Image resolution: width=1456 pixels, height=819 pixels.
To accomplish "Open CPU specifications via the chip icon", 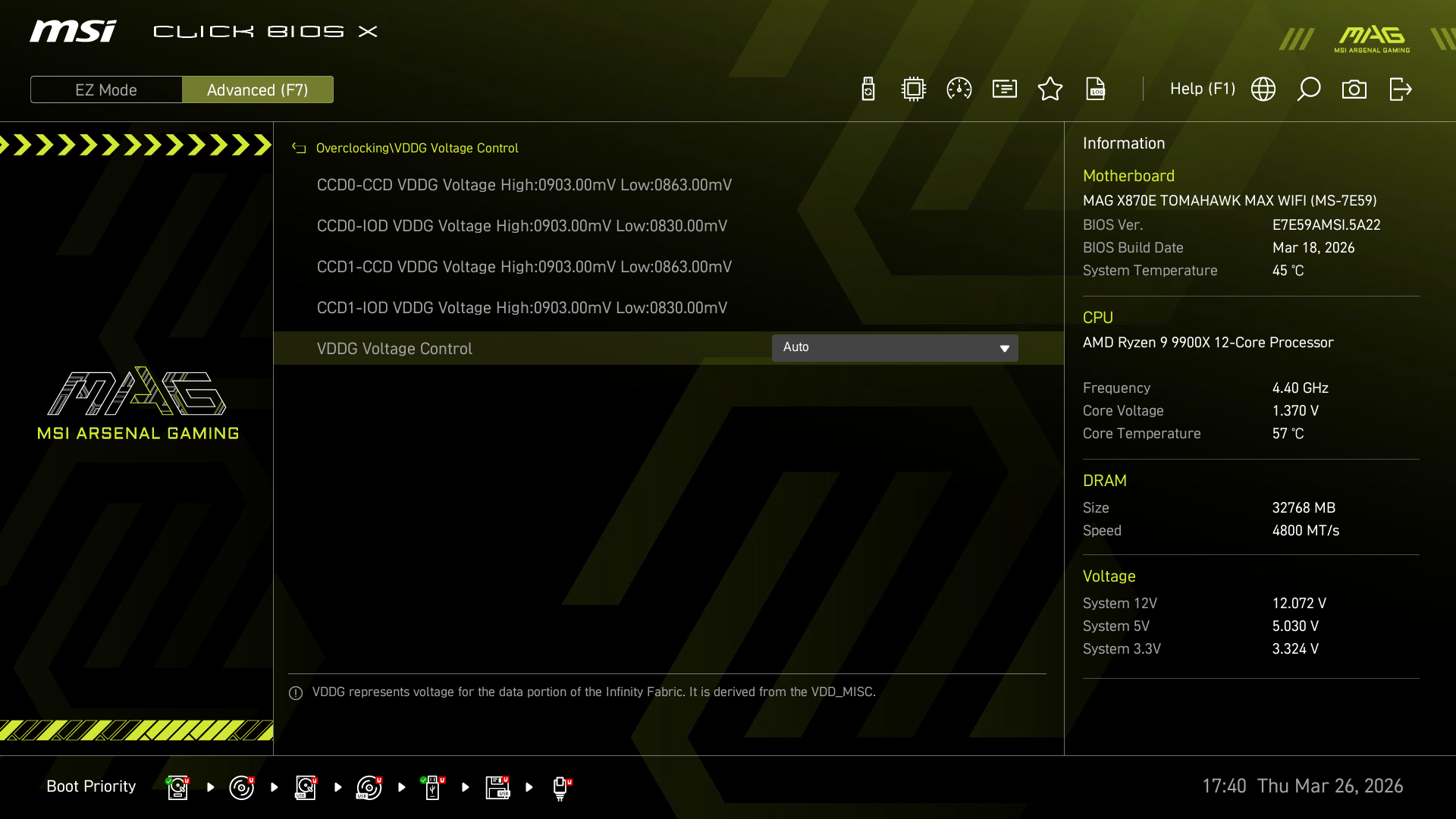I will [x=913, y=89].
